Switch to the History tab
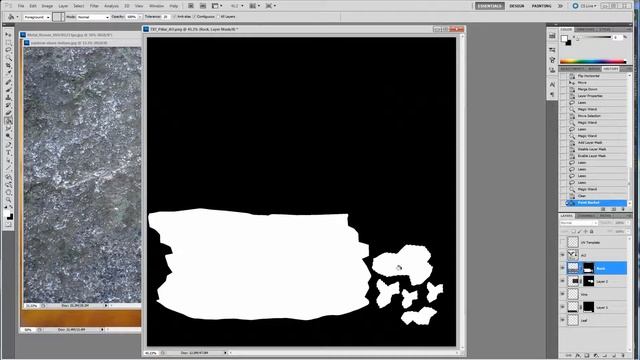The image size is (640, 360). 611,69
